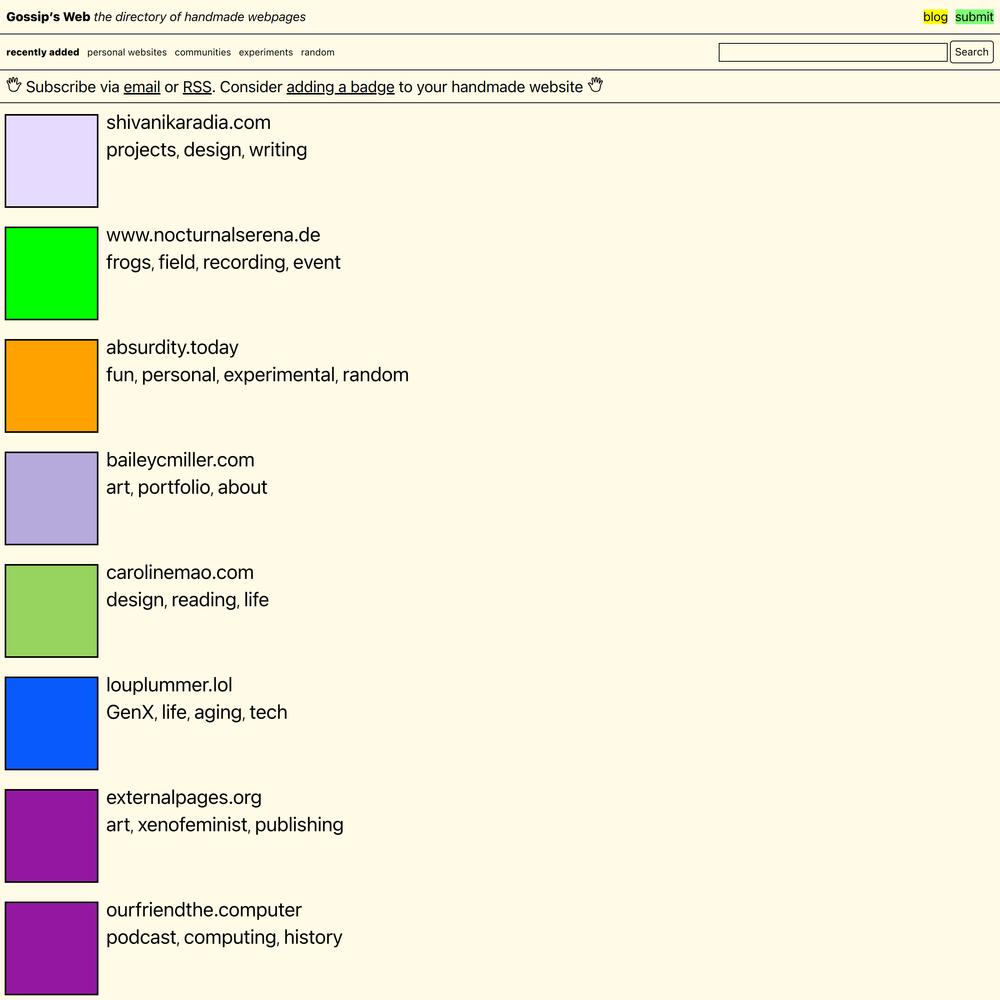Click the tags 'art, portfolio, about'
Viewport: 1000px width, 1000px height.
tap(186, 487)
